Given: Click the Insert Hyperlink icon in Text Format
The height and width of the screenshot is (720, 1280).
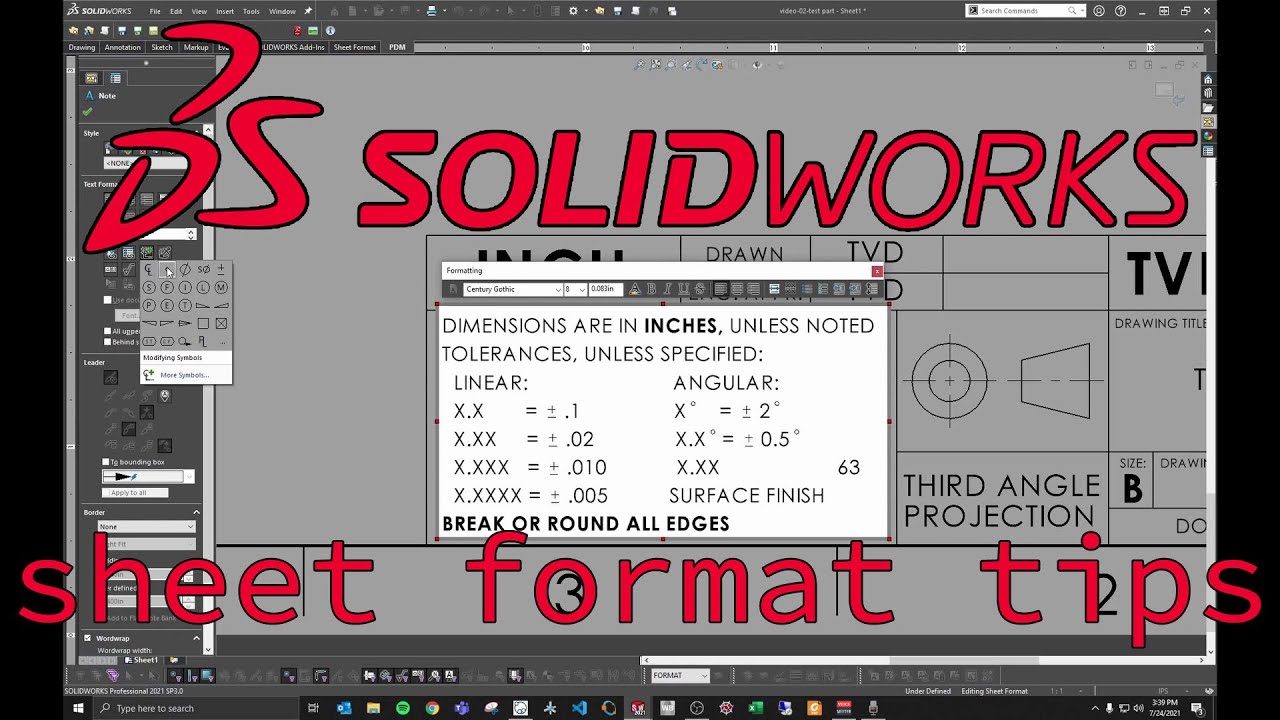Looking at the screenshot, I should pos(110,252).
